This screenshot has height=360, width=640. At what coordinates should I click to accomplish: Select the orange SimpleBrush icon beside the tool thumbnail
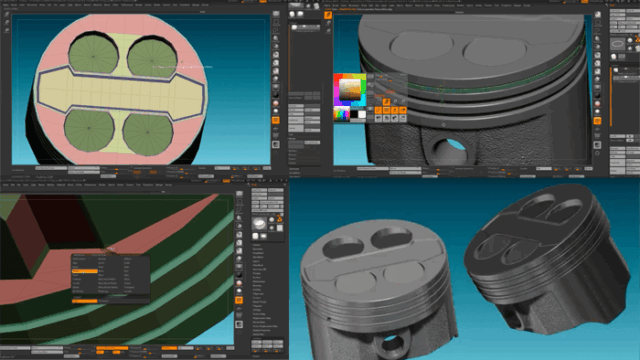tap(280, 219)
